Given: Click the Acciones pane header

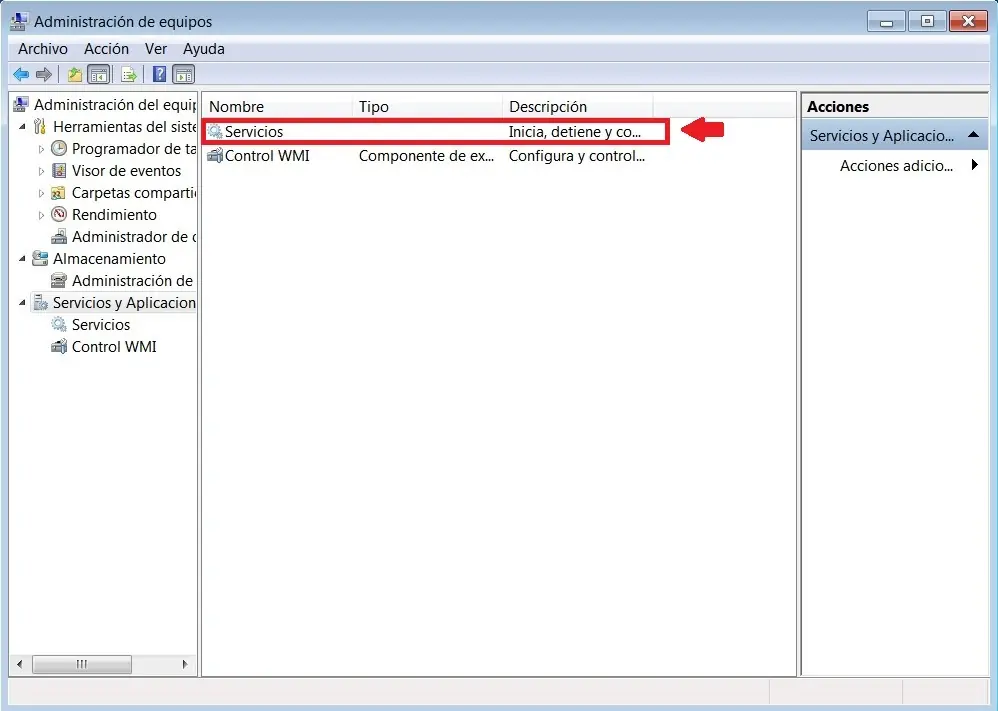Looking at the screenshot, I should (894, 106).
